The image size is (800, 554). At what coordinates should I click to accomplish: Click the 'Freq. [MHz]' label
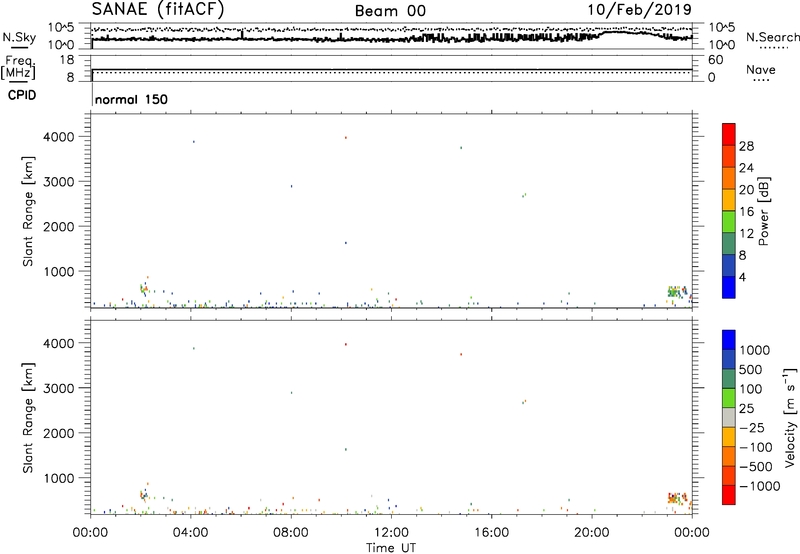tap(19, 67)
